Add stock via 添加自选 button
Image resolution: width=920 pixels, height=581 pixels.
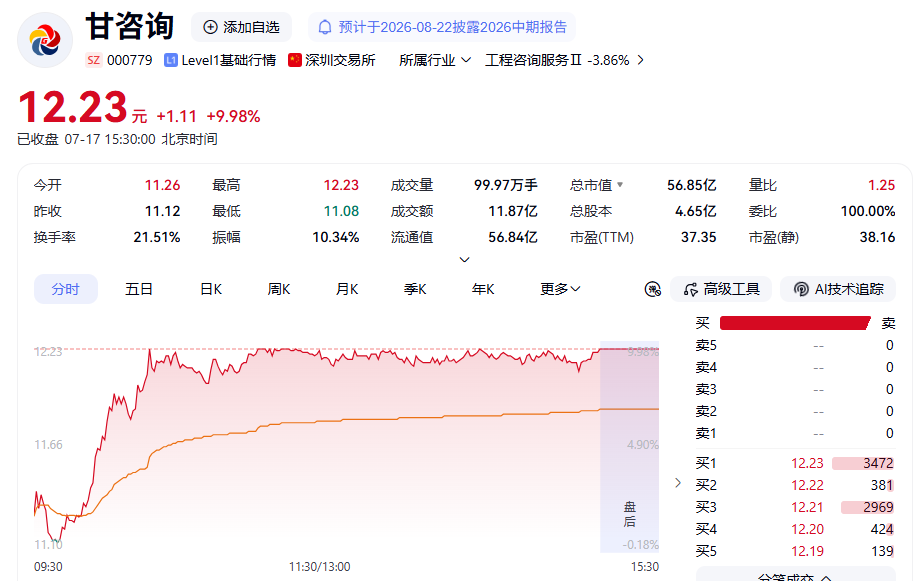(241, 27)
